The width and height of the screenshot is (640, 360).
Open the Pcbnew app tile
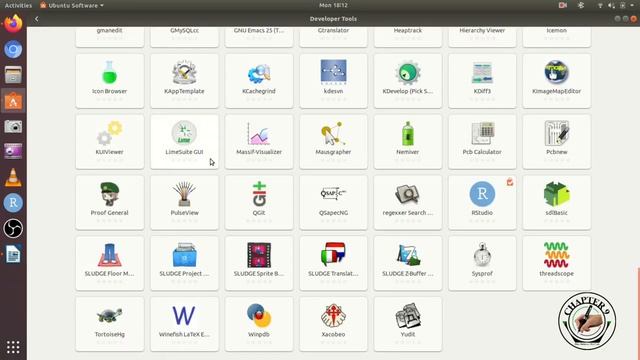click(x=557, y=142)
